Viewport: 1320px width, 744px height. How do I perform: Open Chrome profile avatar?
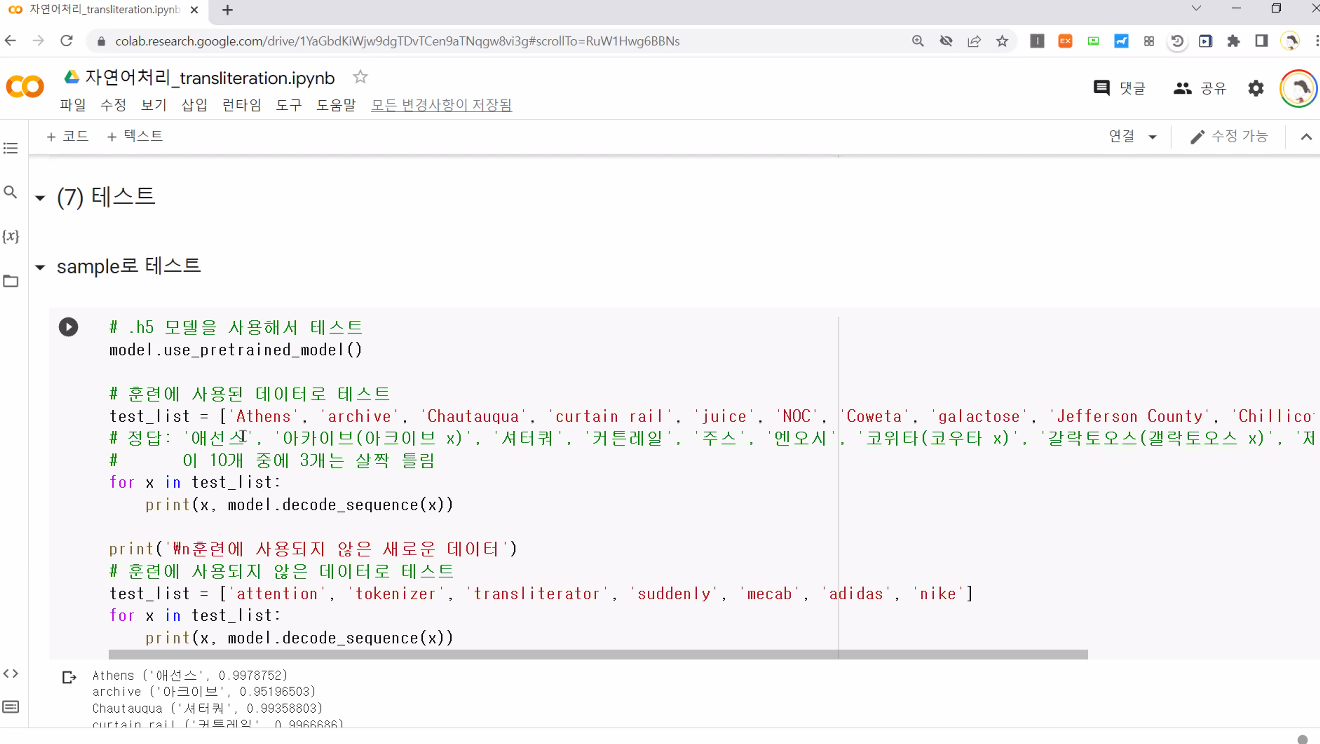point(1291,41)
